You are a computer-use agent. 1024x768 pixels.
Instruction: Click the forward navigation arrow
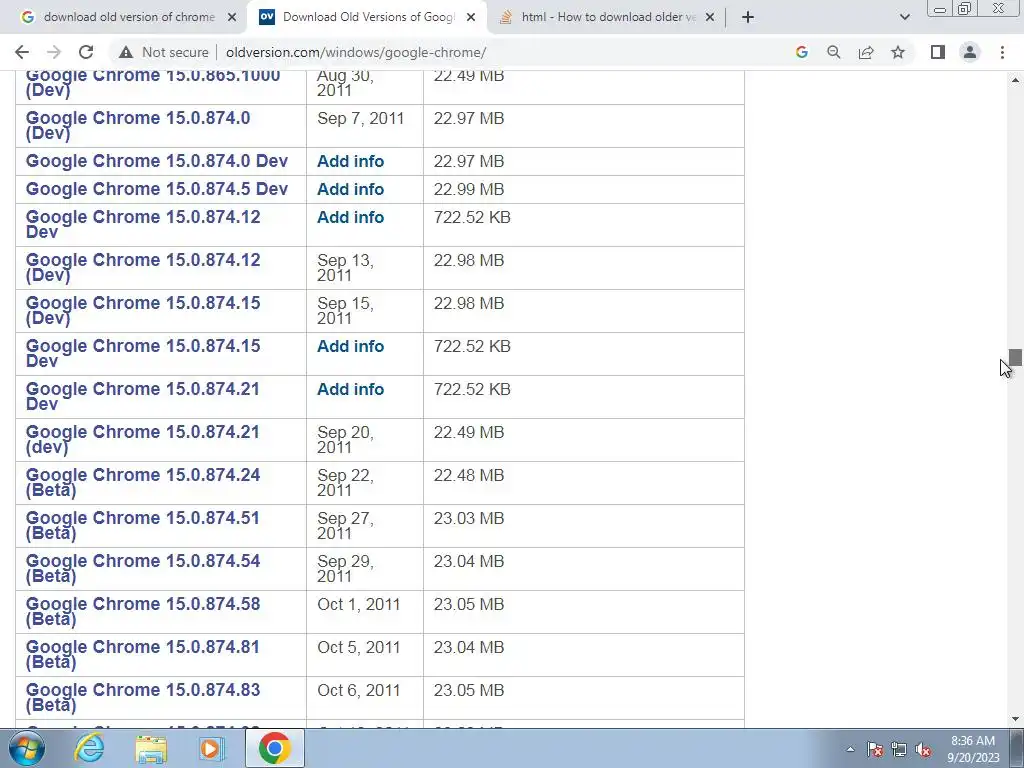(x=54, y=52)
